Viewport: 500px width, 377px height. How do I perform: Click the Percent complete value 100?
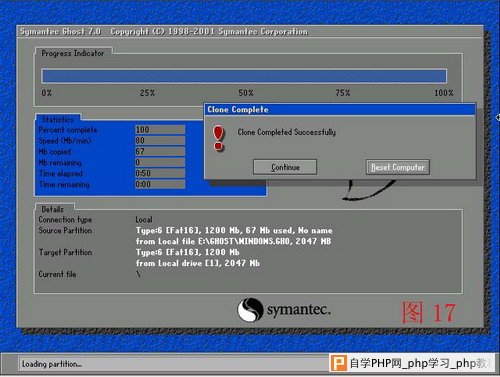coord(160,130)
